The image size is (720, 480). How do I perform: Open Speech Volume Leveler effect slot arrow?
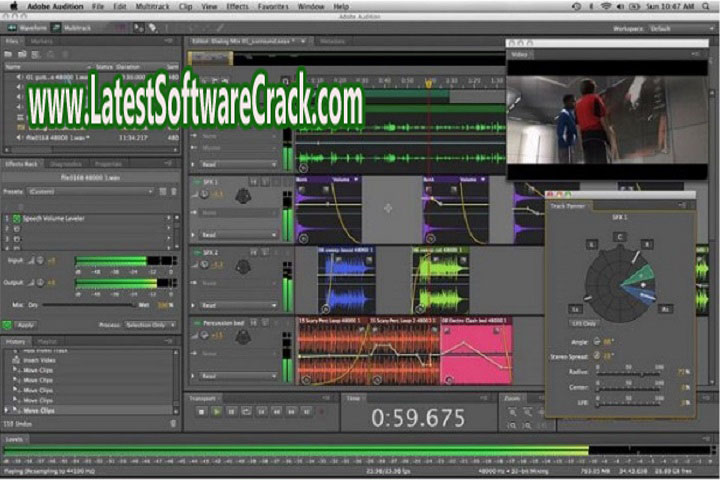click(x=169, y=219)
